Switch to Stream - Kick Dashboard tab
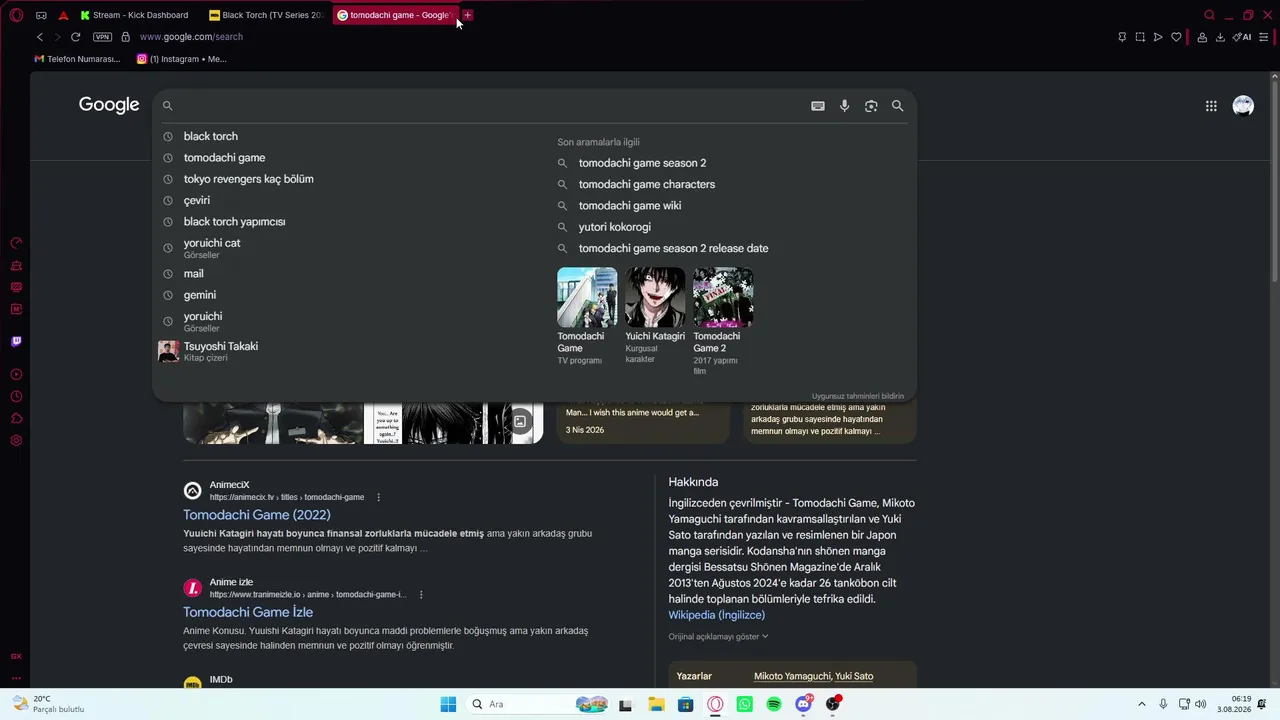 coord(135,15)
